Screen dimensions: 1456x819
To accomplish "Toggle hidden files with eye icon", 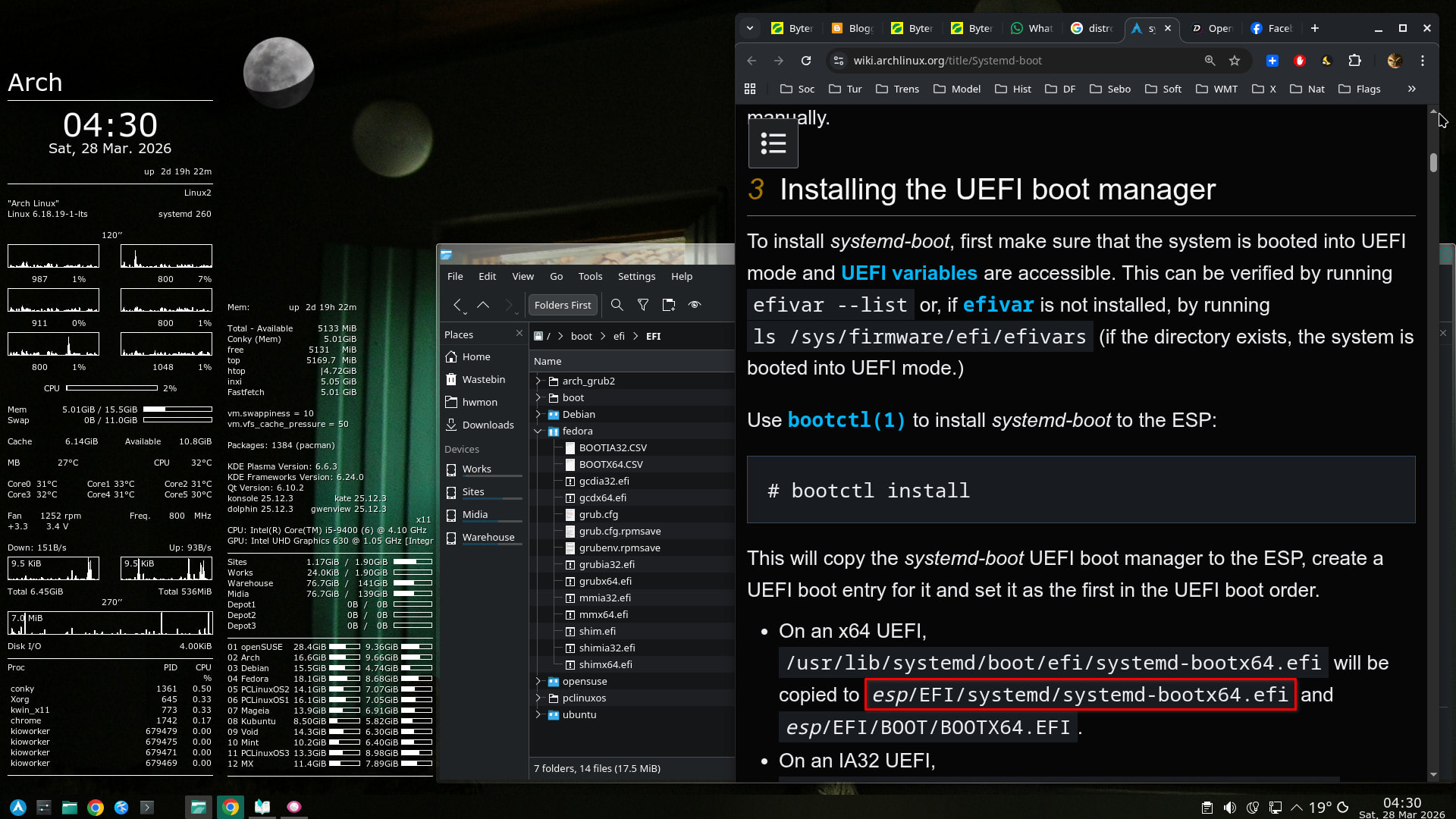I will click(x=694, y=305).
